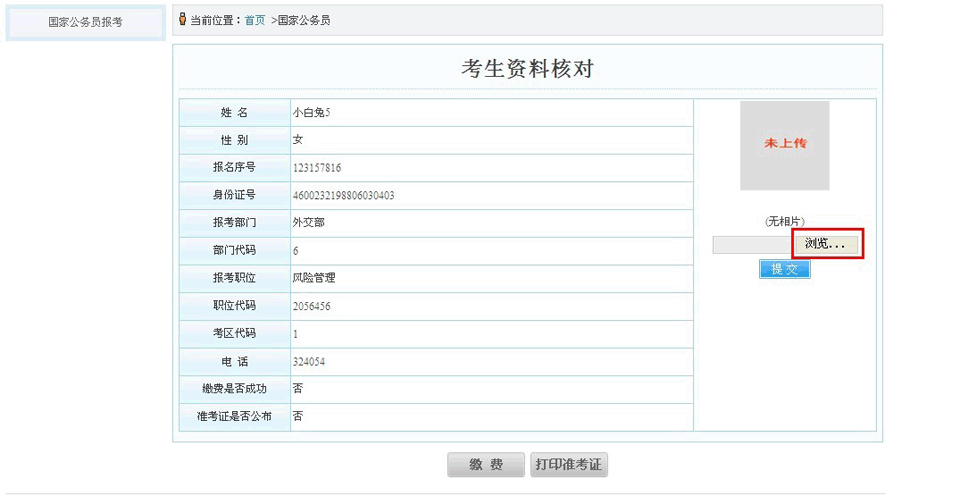Screen dimensions: 960x496
Task: Select position code 2056456
Action: [312, 306]
